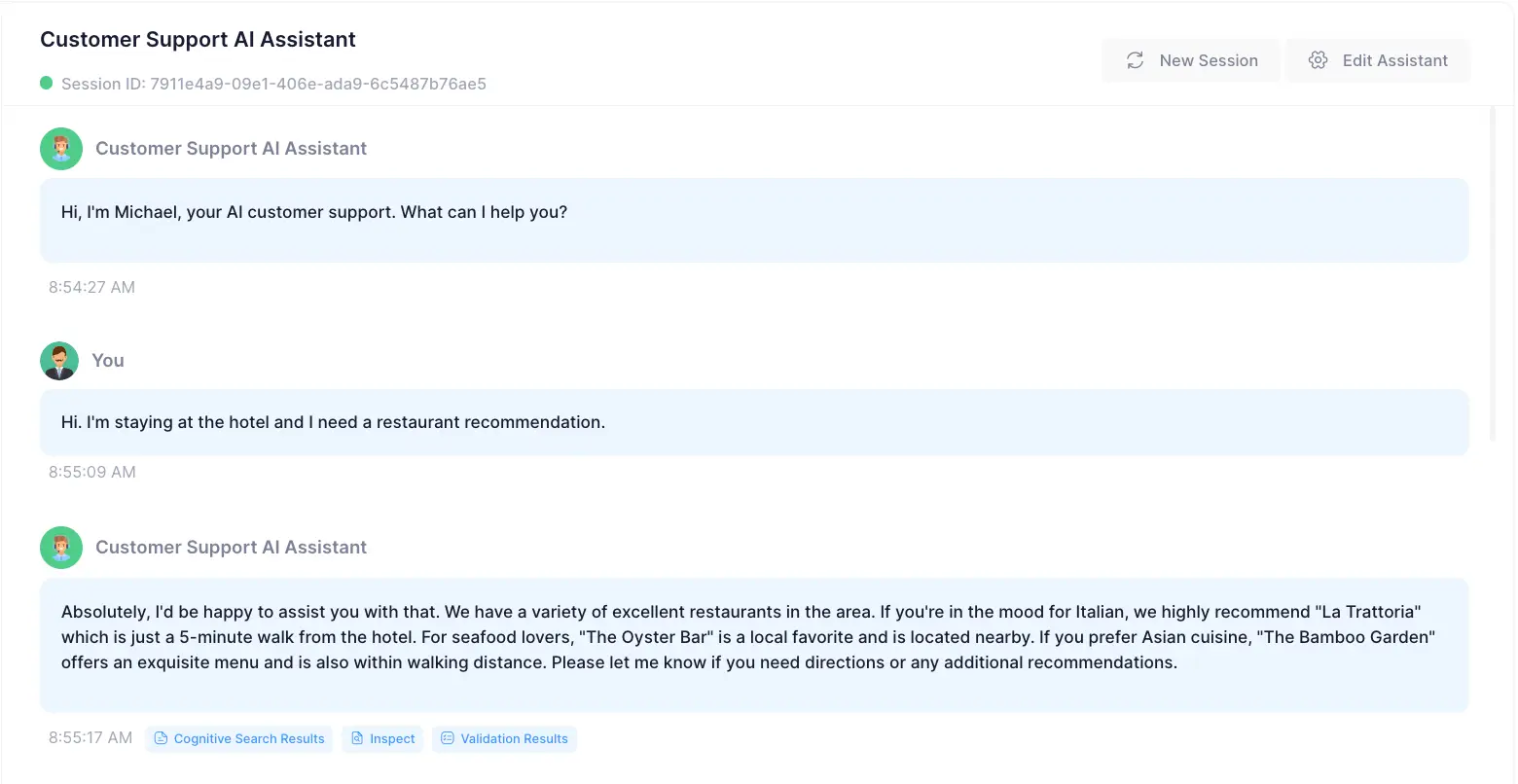1518x784 pixels.
Task: Open assistant settings via the gear icon
Action: pyautogui.click(x=1319, y=60)
